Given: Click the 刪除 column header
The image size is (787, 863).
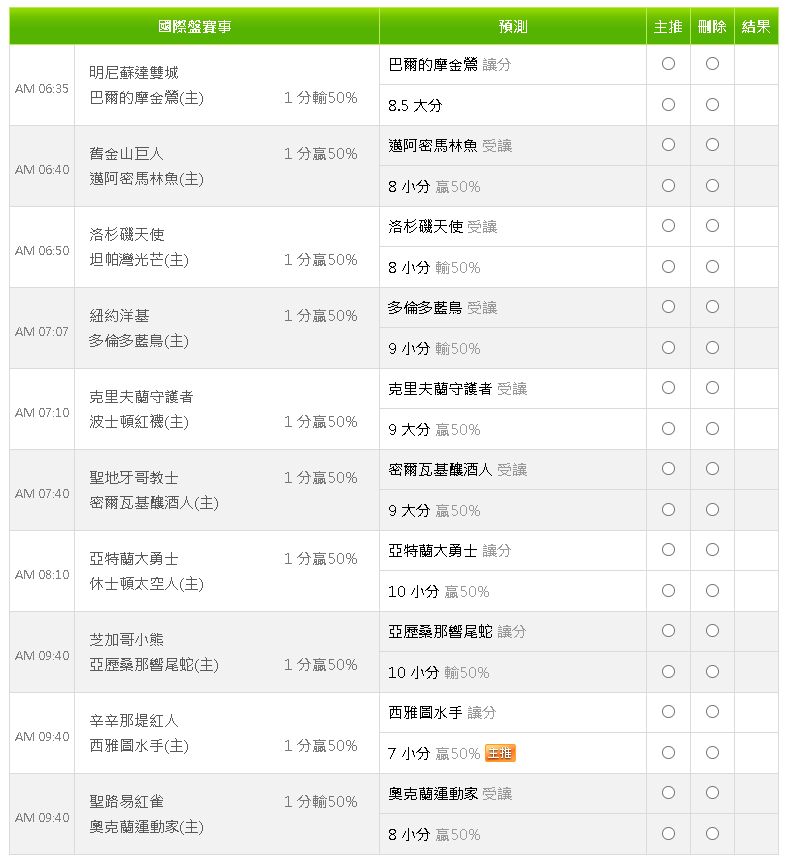Looking at the screenshot, I should click(712, 27).
